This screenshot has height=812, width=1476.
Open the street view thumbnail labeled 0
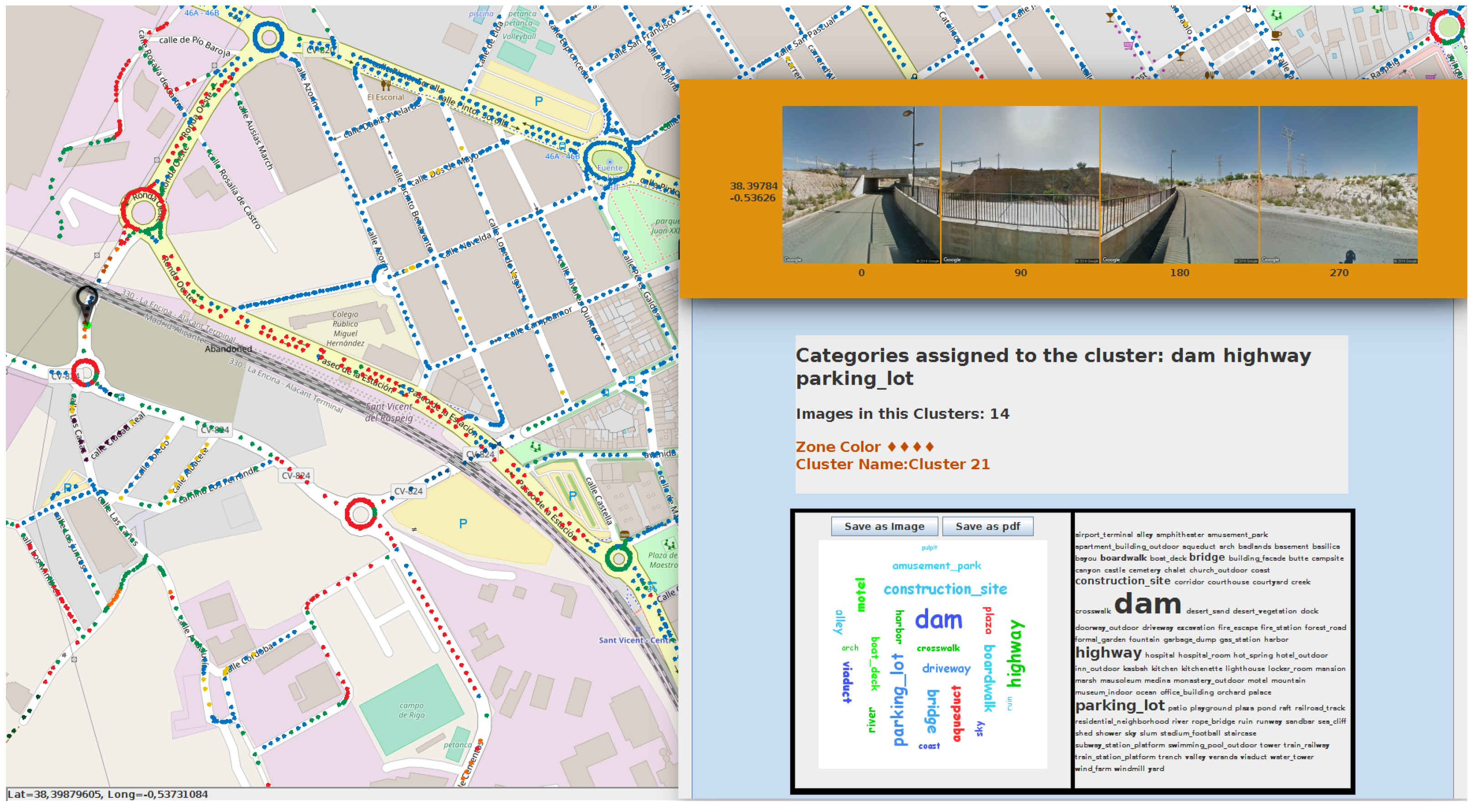861,184
